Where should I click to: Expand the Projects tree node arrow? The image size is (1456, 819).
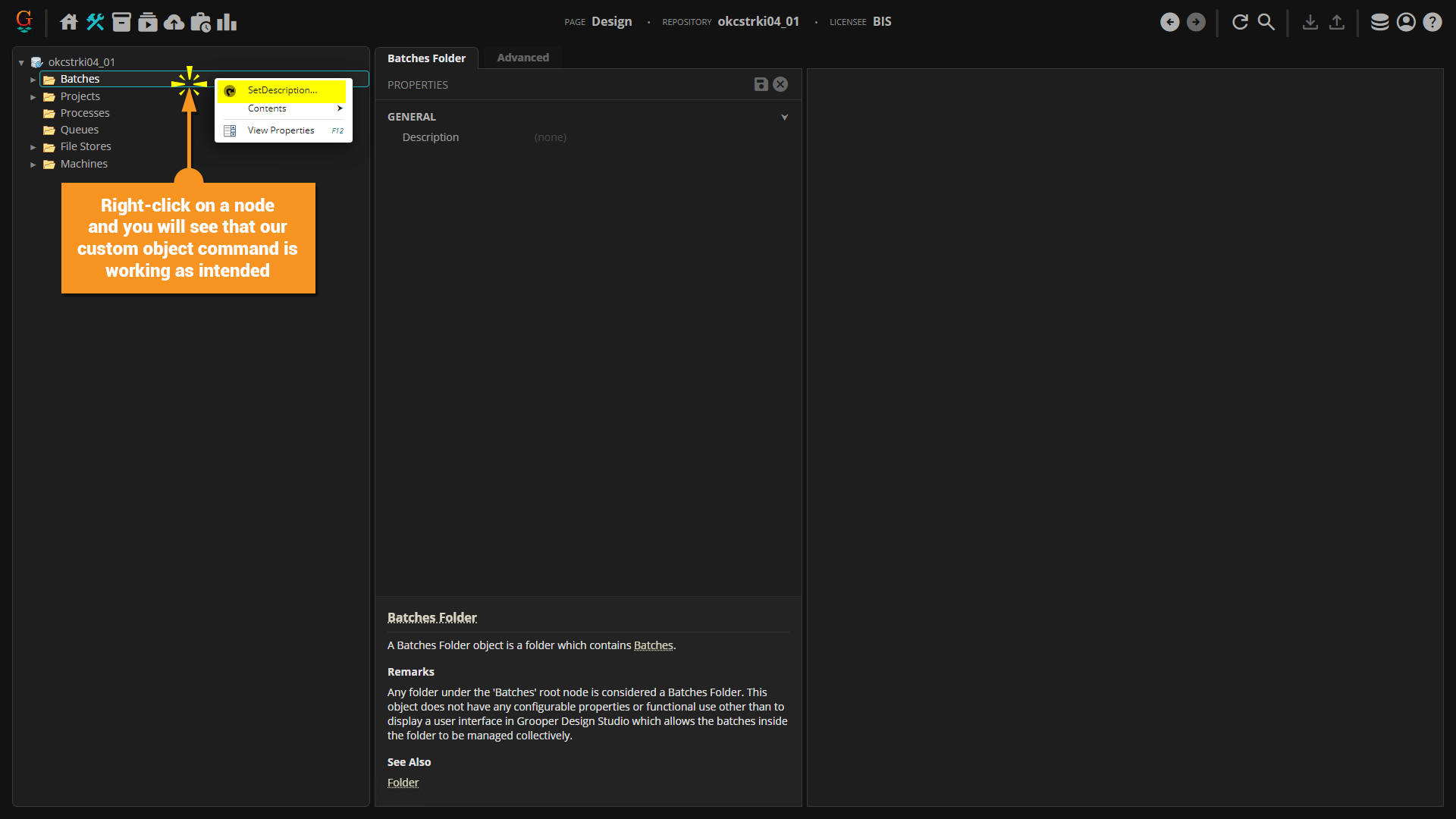(x=33, y=97)
